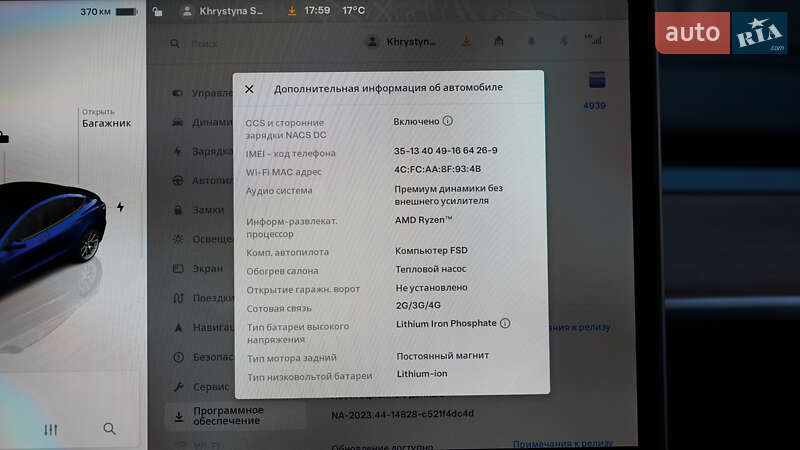Tap the blue car thumbnail above 4939
This screenshot has height=450, width=800.
coord(597,80)
